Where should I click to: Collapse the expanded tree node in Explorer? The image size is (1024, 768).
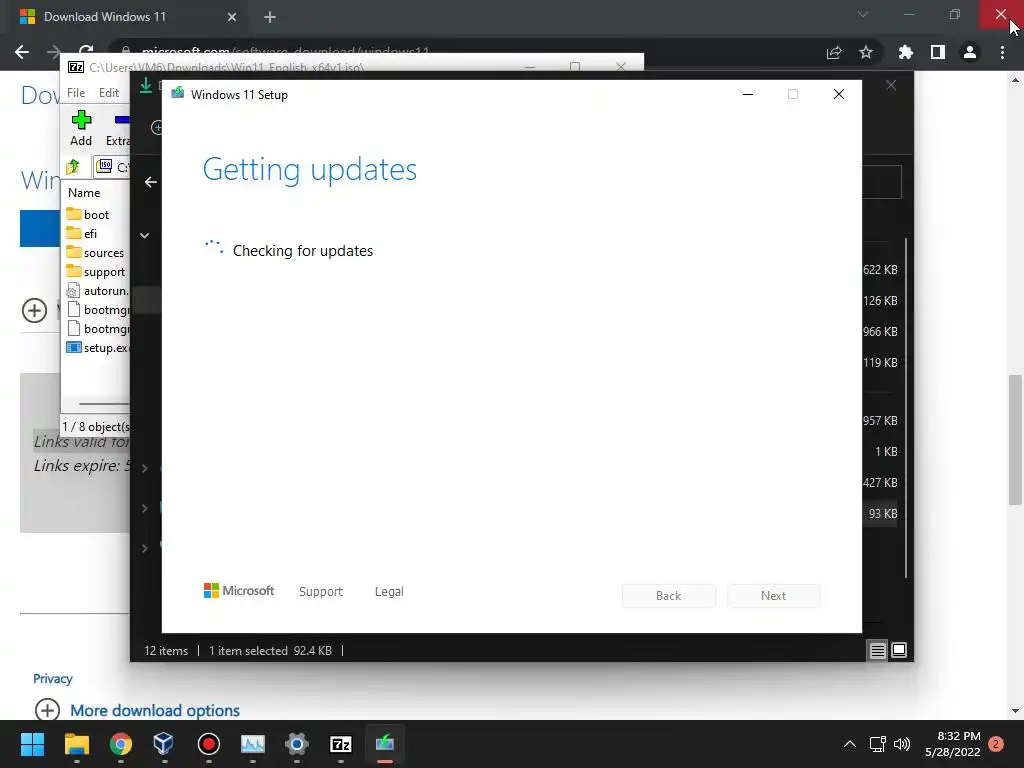click(x=145, y=235)
